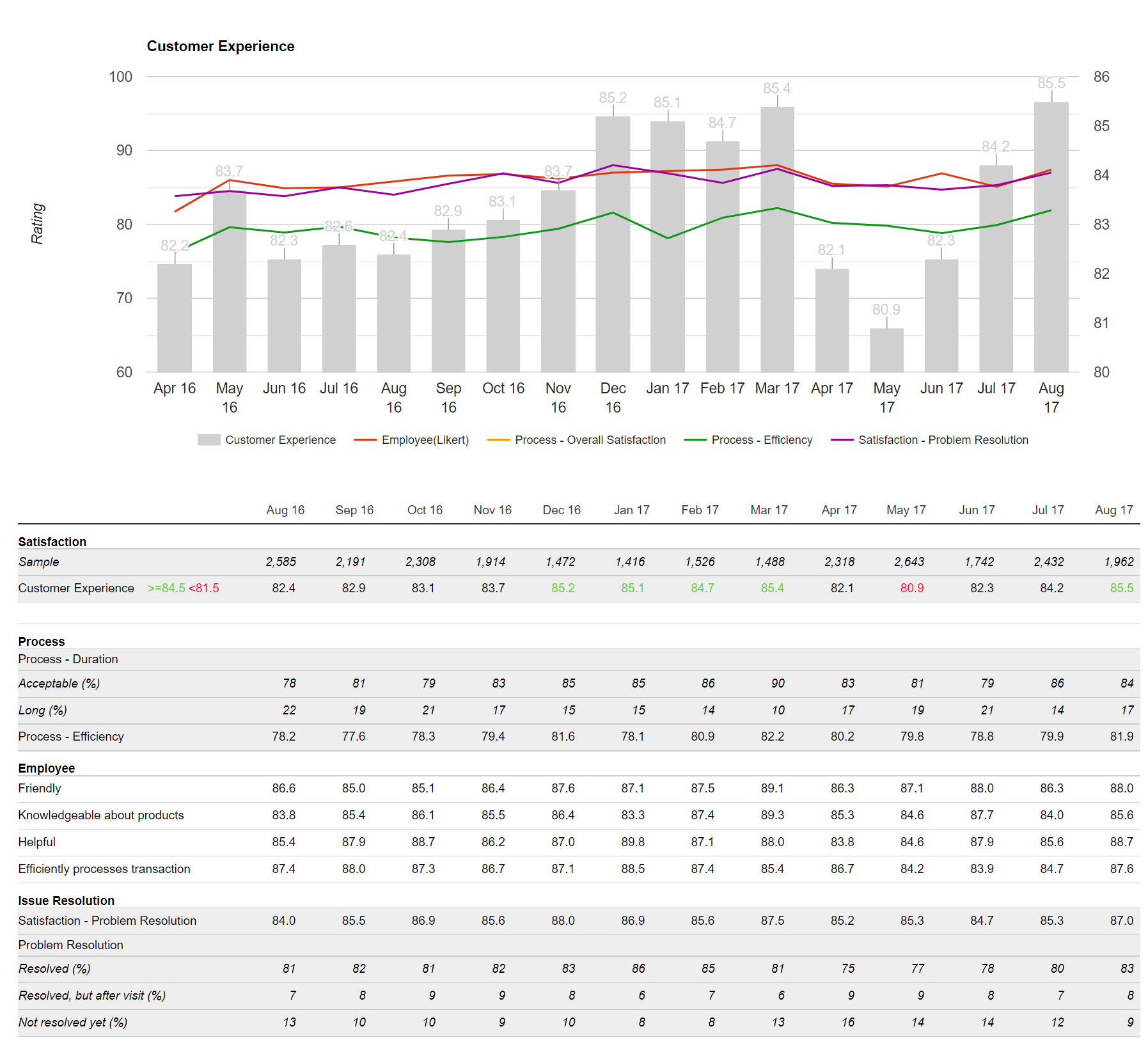1148x1054 pixels.
Task: Click the Aug 17 table column header
Action: pos(1113,510)
